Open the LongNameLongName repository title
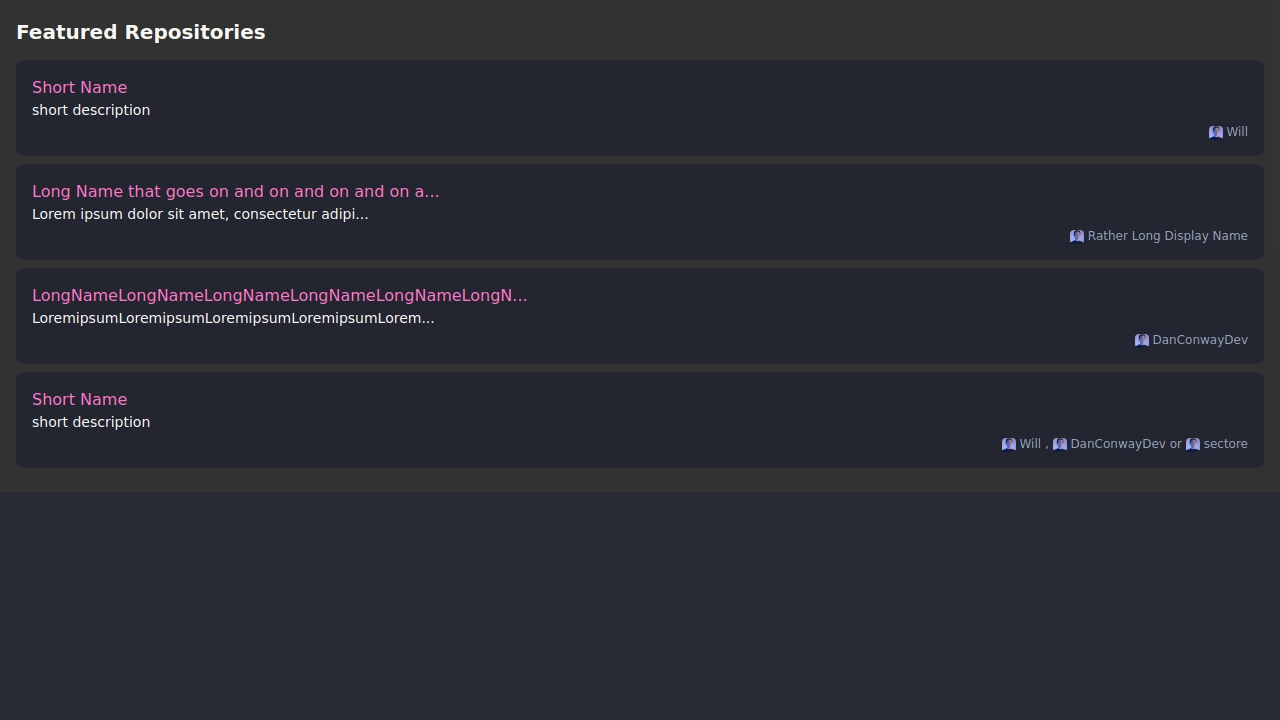 click(279, 296)
